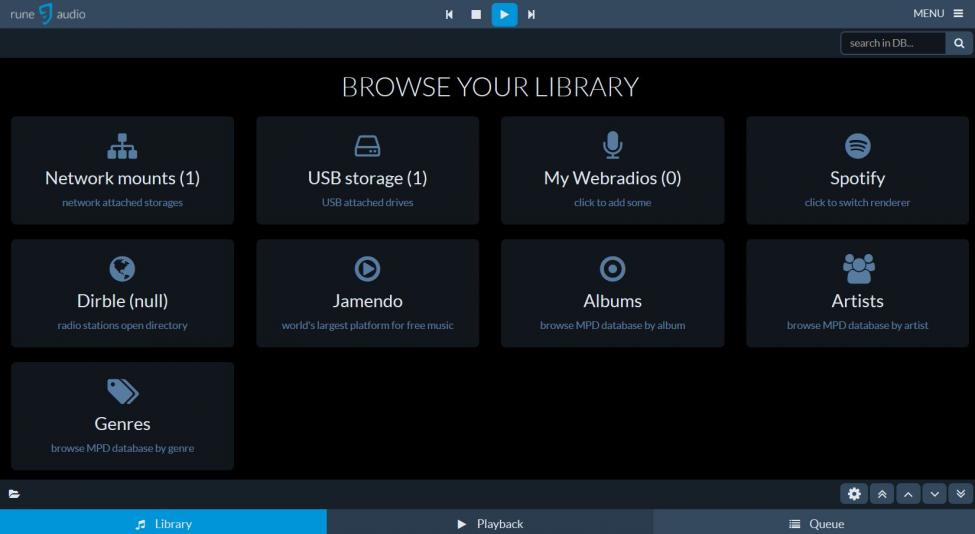Click the Genres tags icon
Screen dimensions: 975x534
coord(122,392)
